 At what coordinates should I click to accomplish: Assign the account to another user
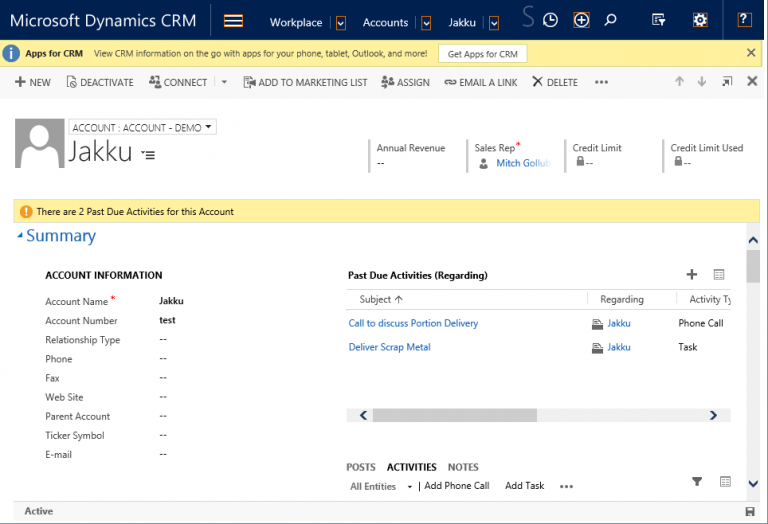click(406, 82)
